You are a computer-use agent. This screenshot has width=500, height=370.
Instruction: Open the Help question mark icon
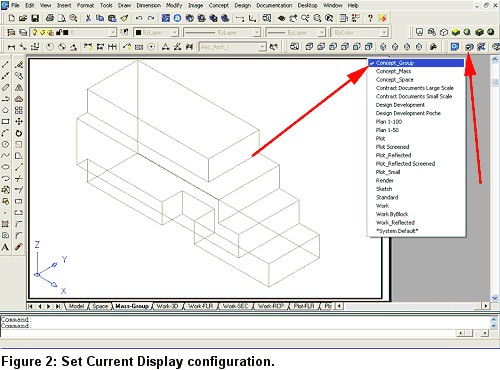[x=370, y=18]
